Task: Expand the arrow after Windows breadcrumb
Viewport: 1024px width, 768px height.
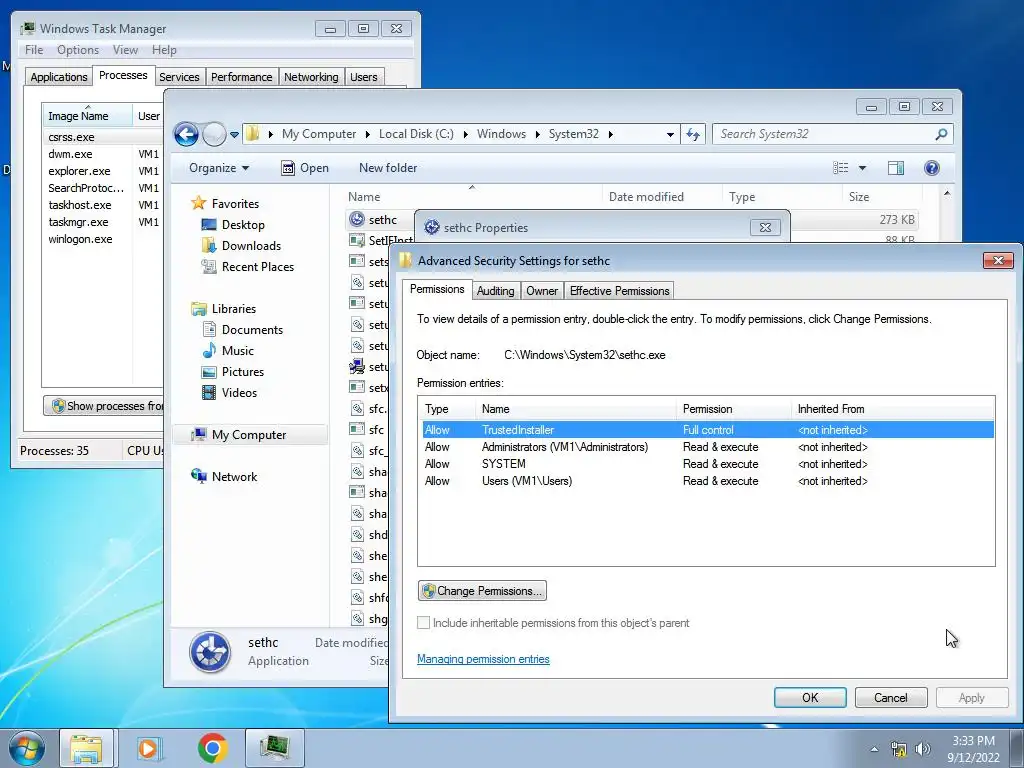Action: click(x=538, y=135)
